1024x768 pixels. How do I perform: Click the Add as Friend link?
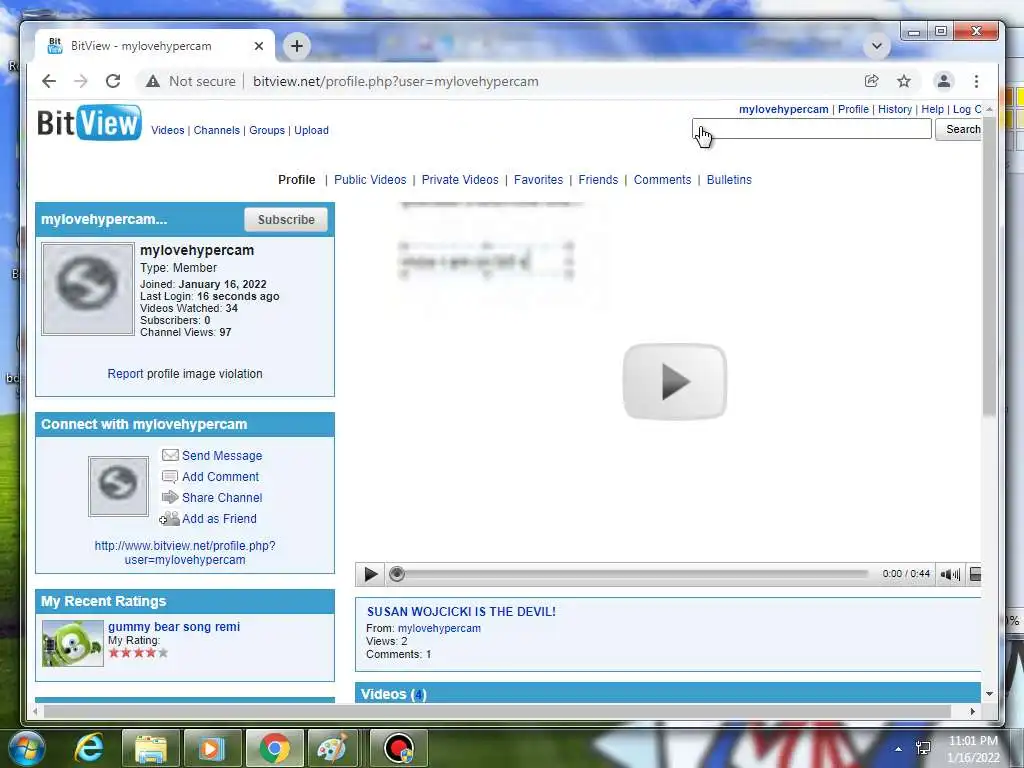tap(219, 519)
